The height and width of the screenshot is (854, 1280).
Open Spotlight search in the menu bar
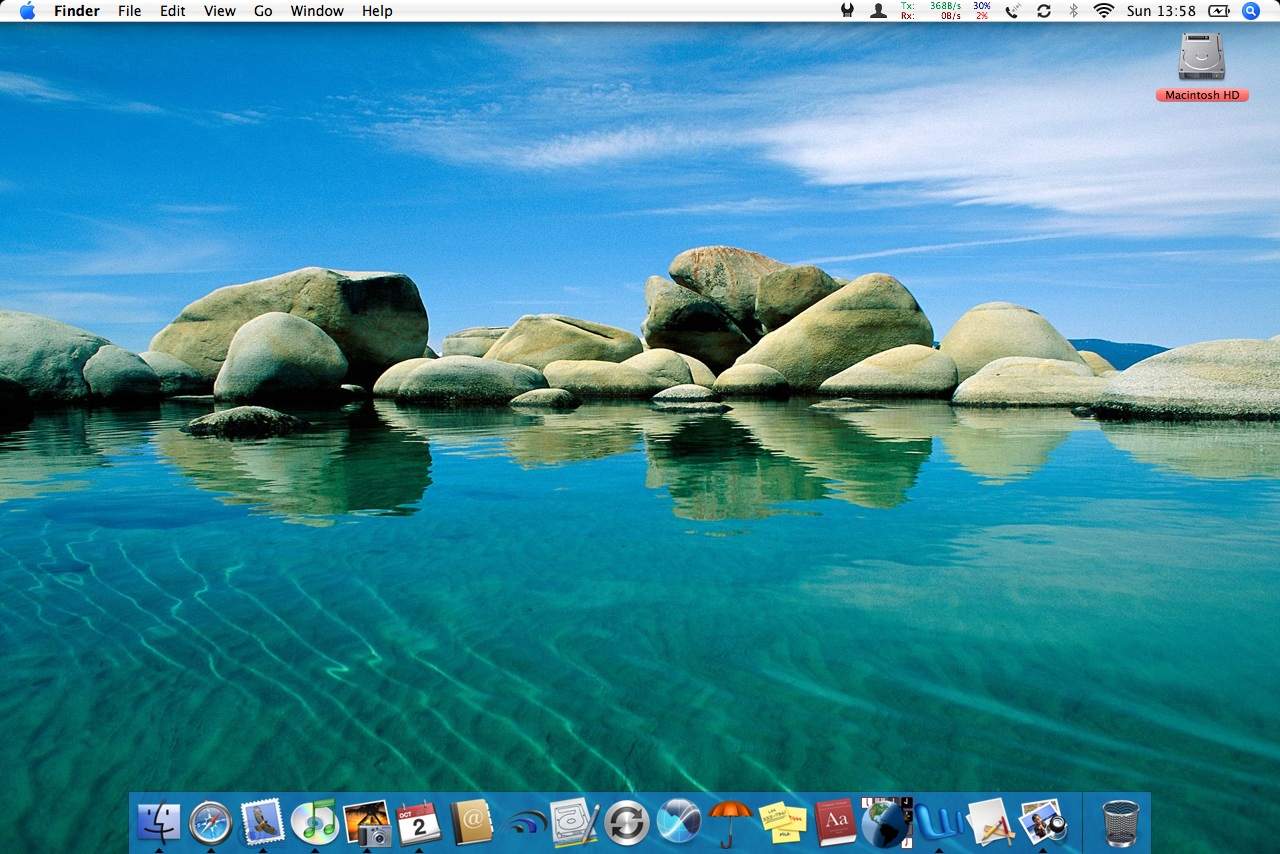point(1250,11)
